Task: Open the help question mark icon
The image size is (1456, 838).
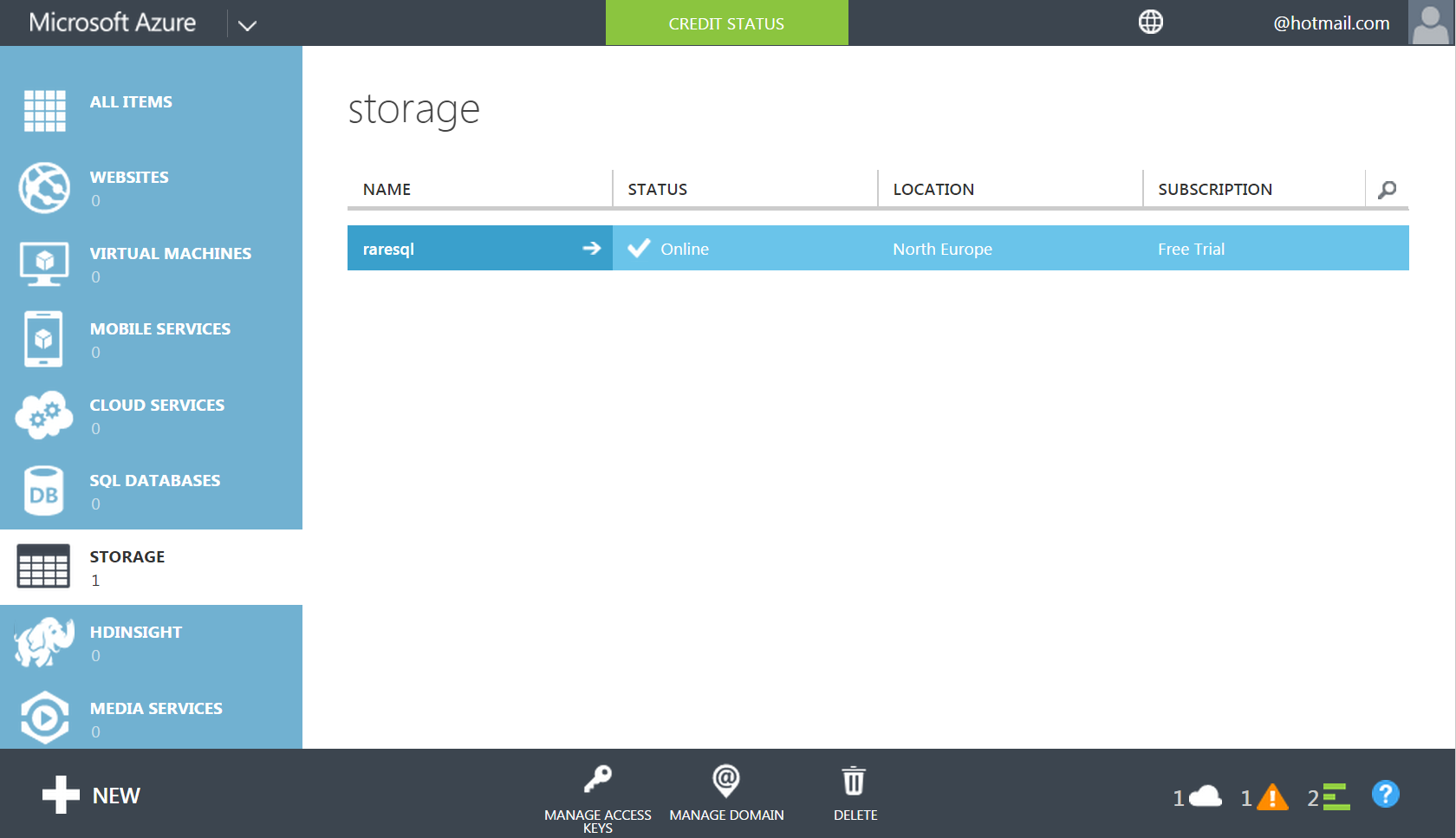Action: point(1385,794)
